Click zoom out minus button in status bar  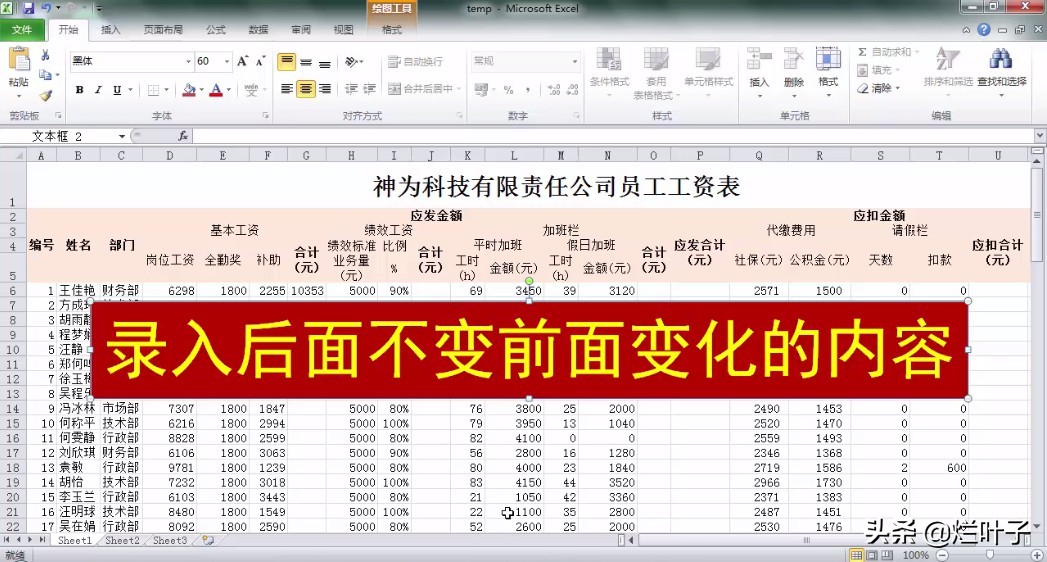pos(942,555)
